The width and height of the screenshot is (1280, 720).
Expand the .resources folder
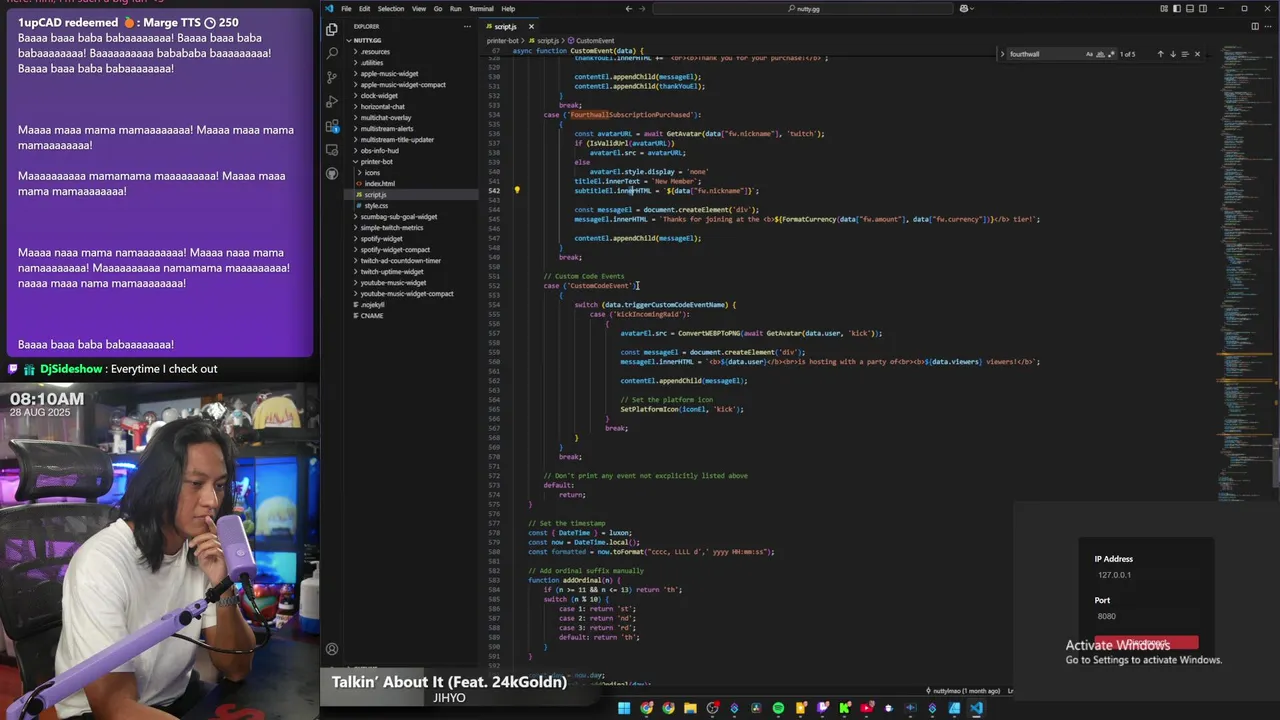coord(355,52)
